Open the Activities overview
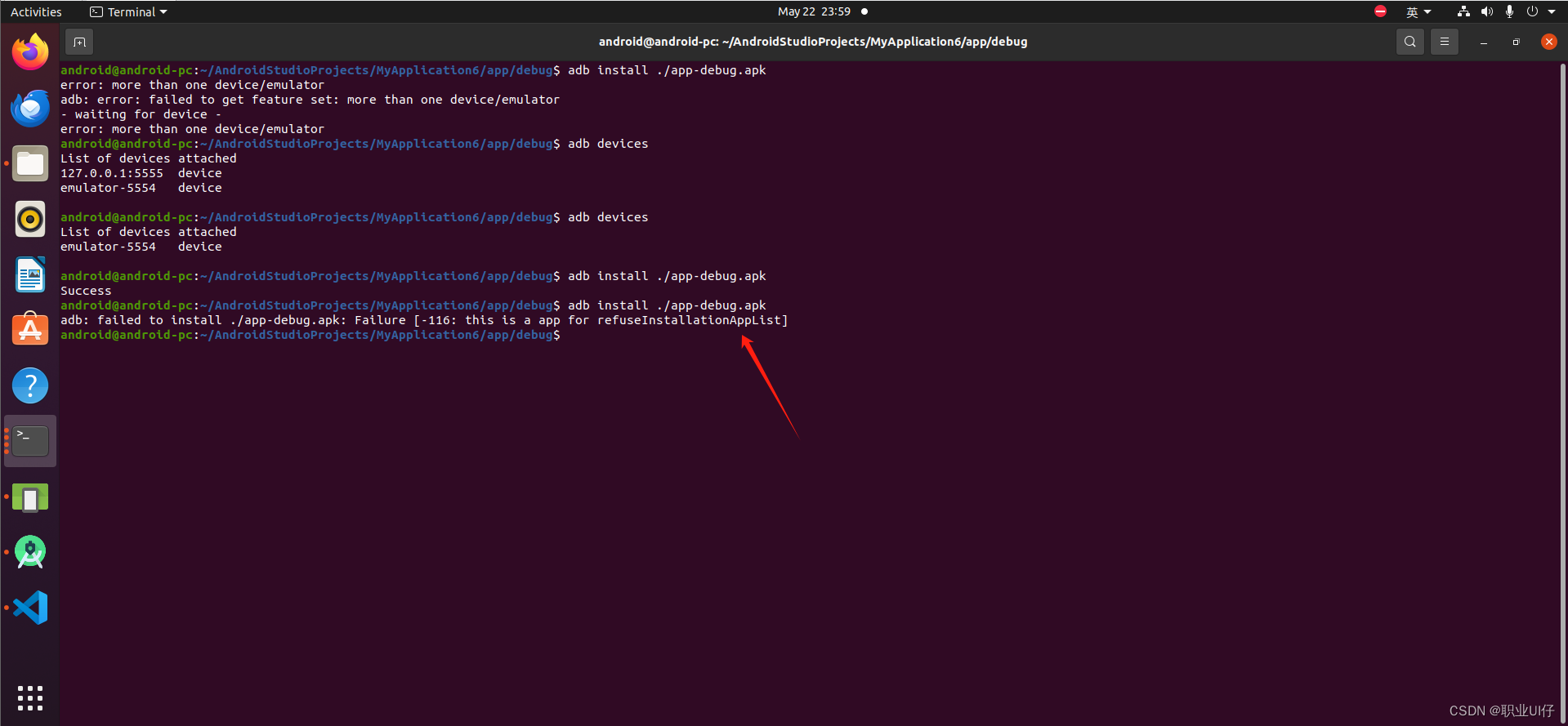 (x=36, y=11)
